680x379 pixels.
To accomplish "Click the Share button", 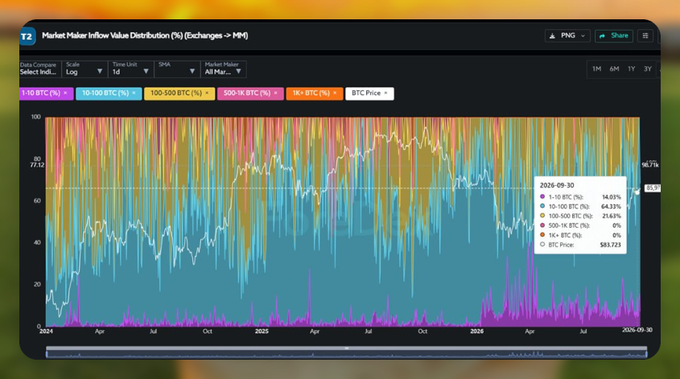I will point(614,36).
